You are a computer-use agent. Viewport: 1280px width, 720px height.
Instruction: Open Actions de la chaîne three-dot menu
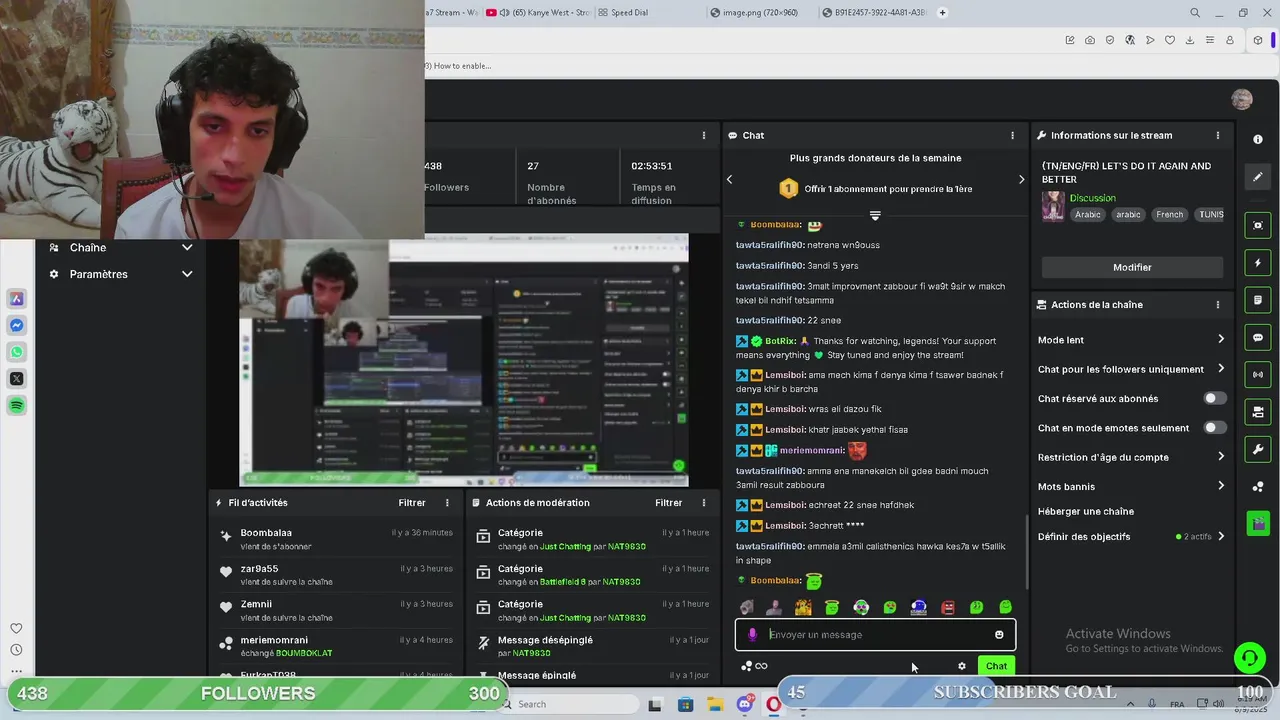pos(1217,304)
